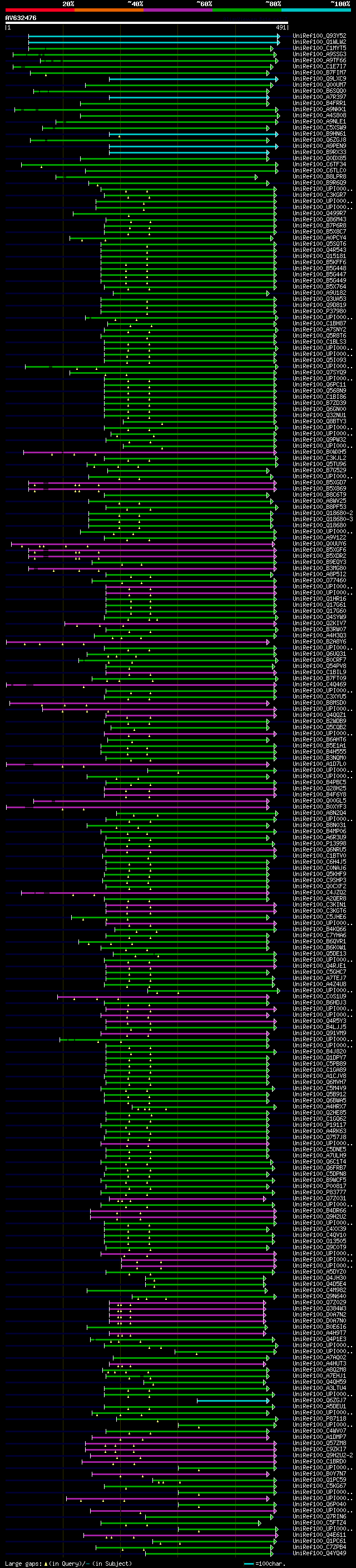Select hit label UniRef100_Q8BTY3
The height and width of the screenshot is (1568, 356).
click(319, 421)
